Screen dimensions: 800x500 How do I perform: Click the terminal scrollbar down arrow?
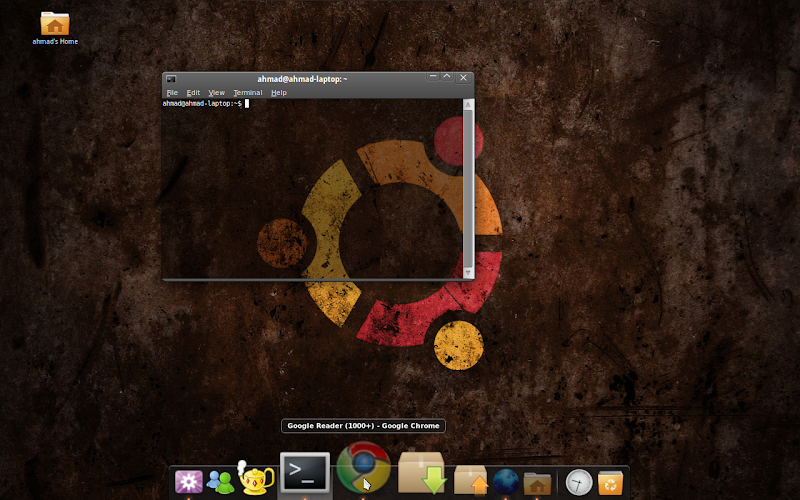click(468, 273)
